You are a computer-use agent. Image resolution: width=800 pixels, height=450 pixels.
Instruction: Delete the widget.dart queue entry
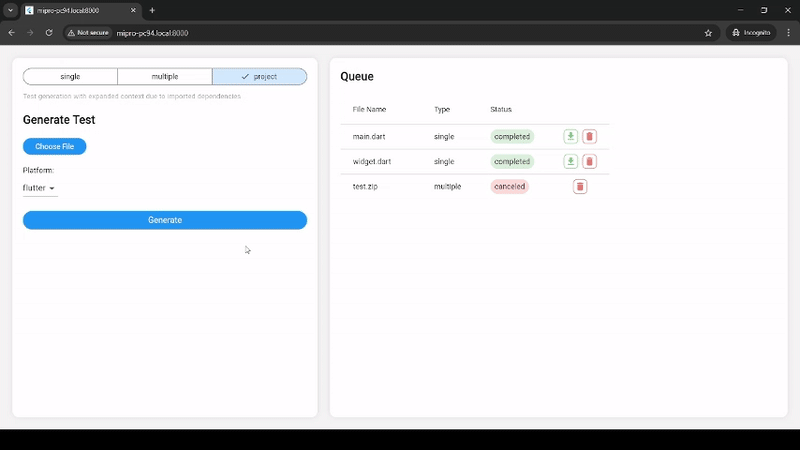coord(589,161)
